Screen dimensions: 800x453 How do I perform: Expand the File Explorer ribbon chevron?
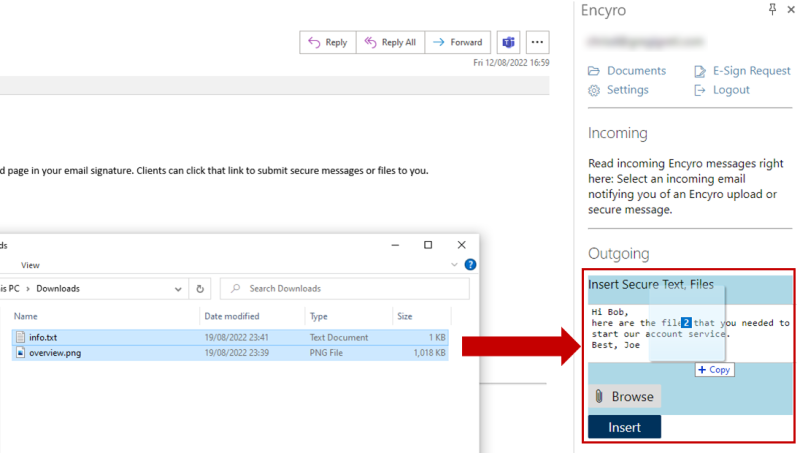tap(454, 265)
